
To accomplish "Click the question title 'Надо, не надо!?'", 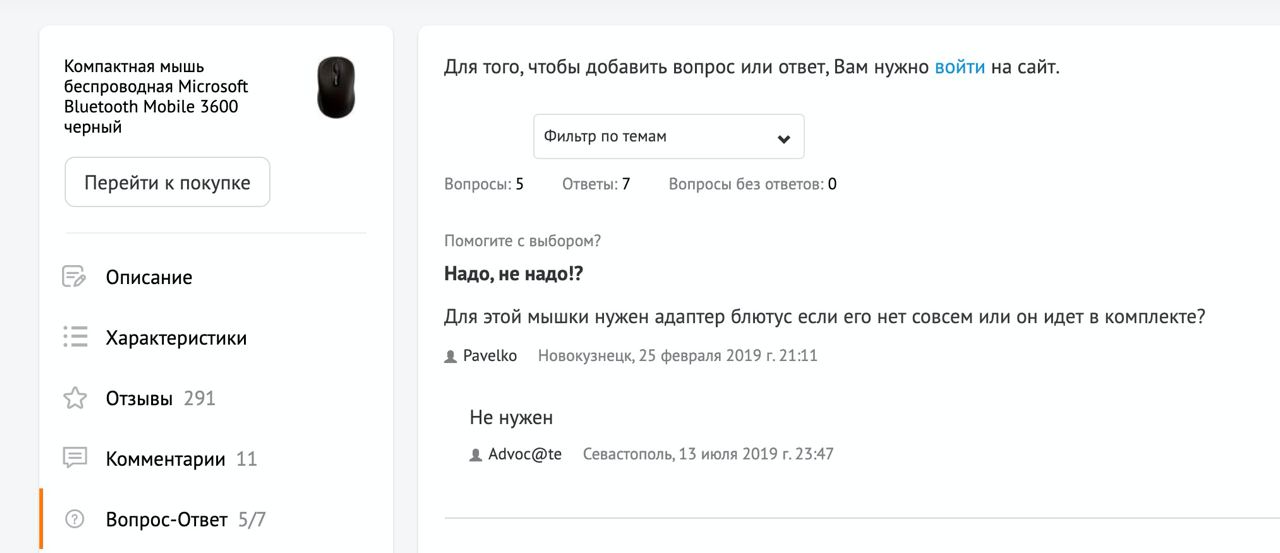I will (x=513, y=273).
